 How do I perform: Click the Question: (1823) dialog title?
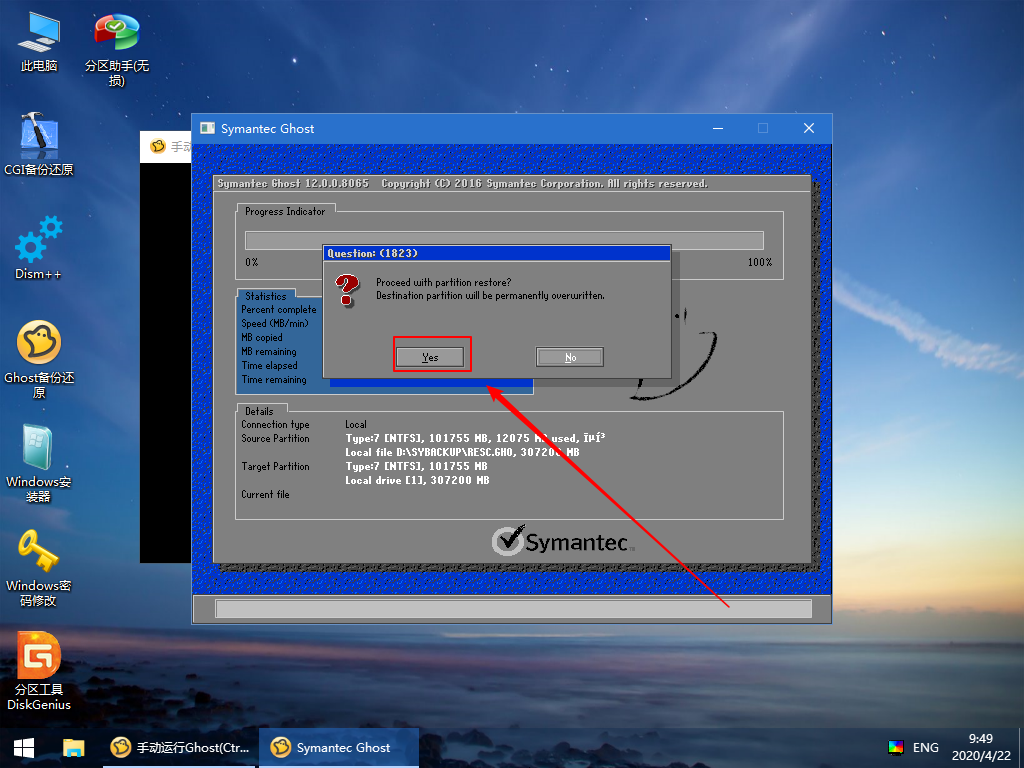pos(372,253)
